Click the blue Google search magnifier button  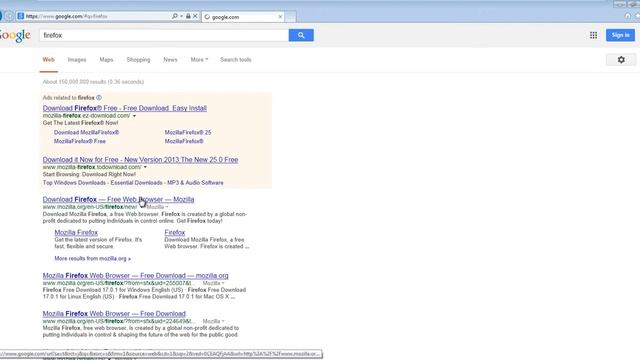pyautogui.click(x=301, y=35)
